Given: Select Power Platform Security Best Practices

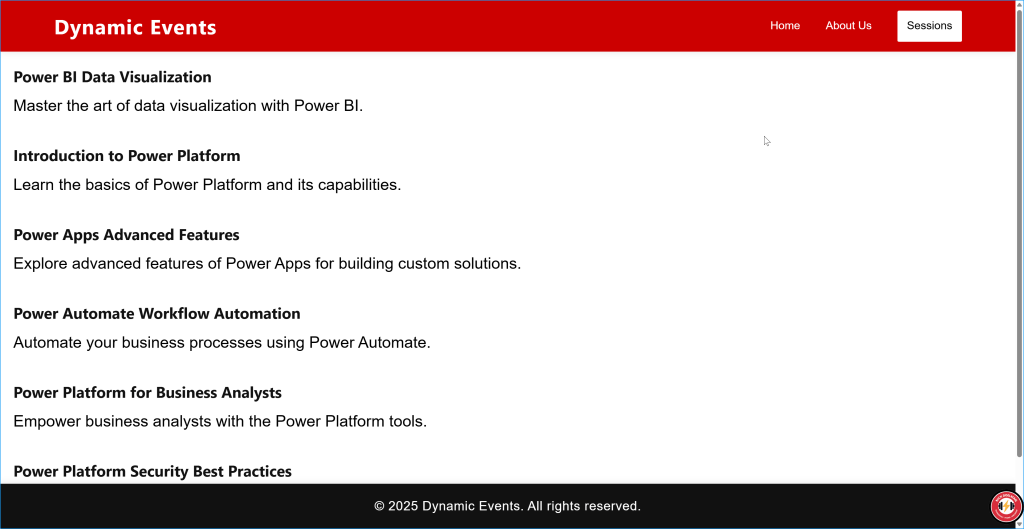Looking at the screenshot, I should (152, 471).
